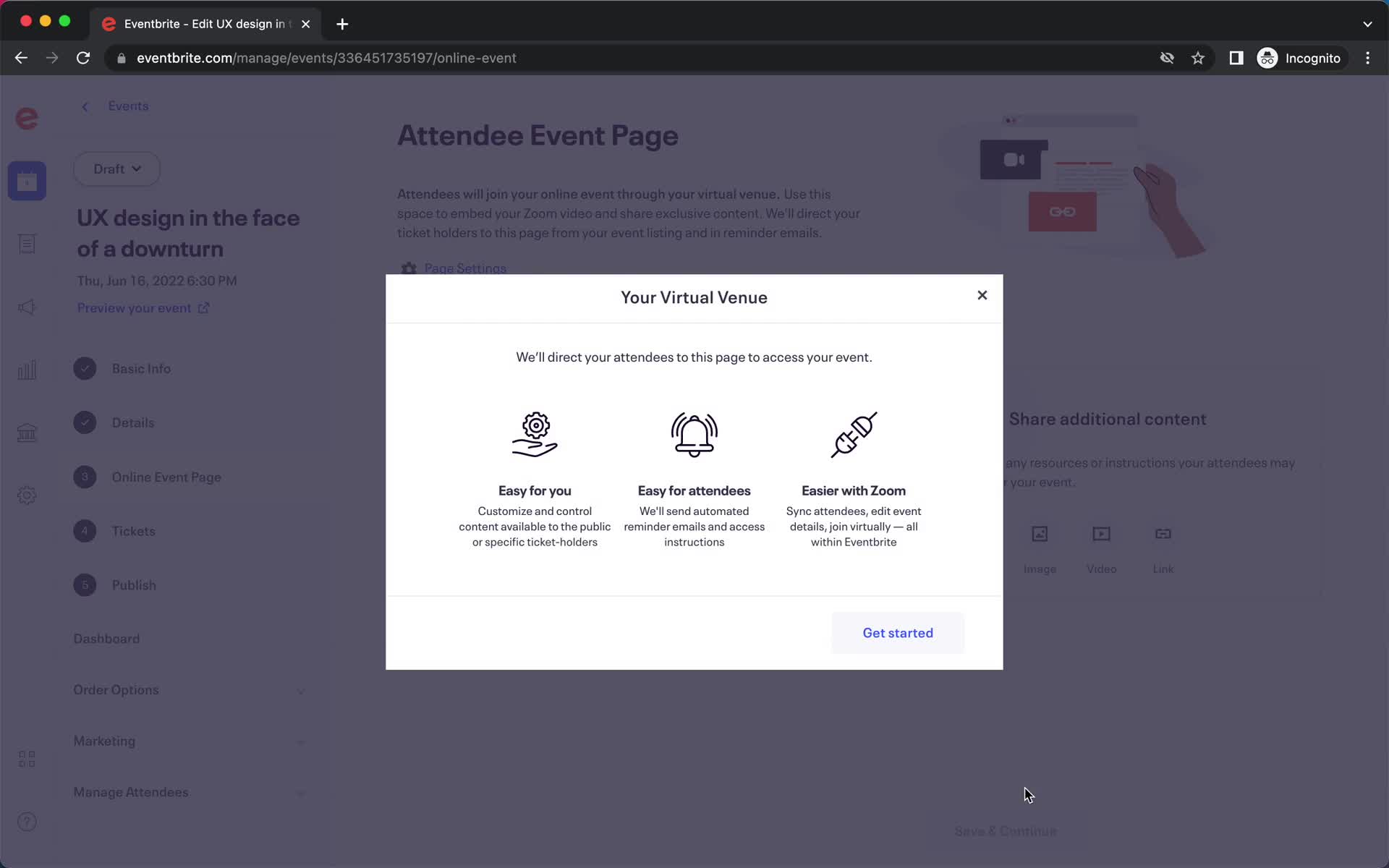
Task: Click the gear-in-hand Easy for you icon
Action: tap(535, 435)
